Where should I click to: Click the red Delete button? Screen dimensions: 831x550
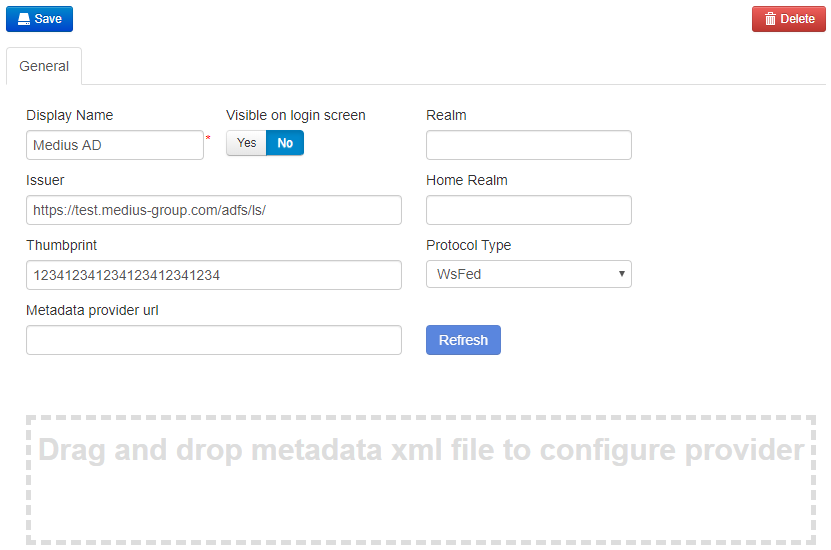click(789, 19)
